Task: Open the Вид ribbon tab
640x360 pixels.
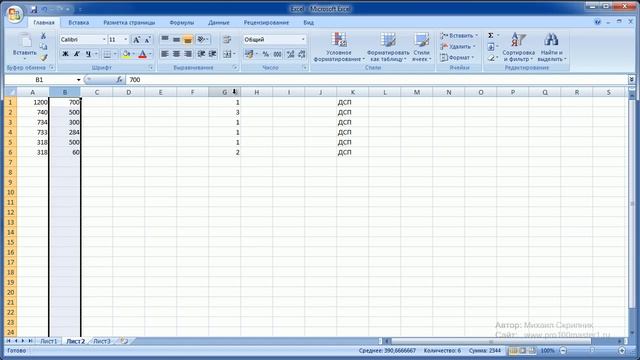Action: (309, 22)
